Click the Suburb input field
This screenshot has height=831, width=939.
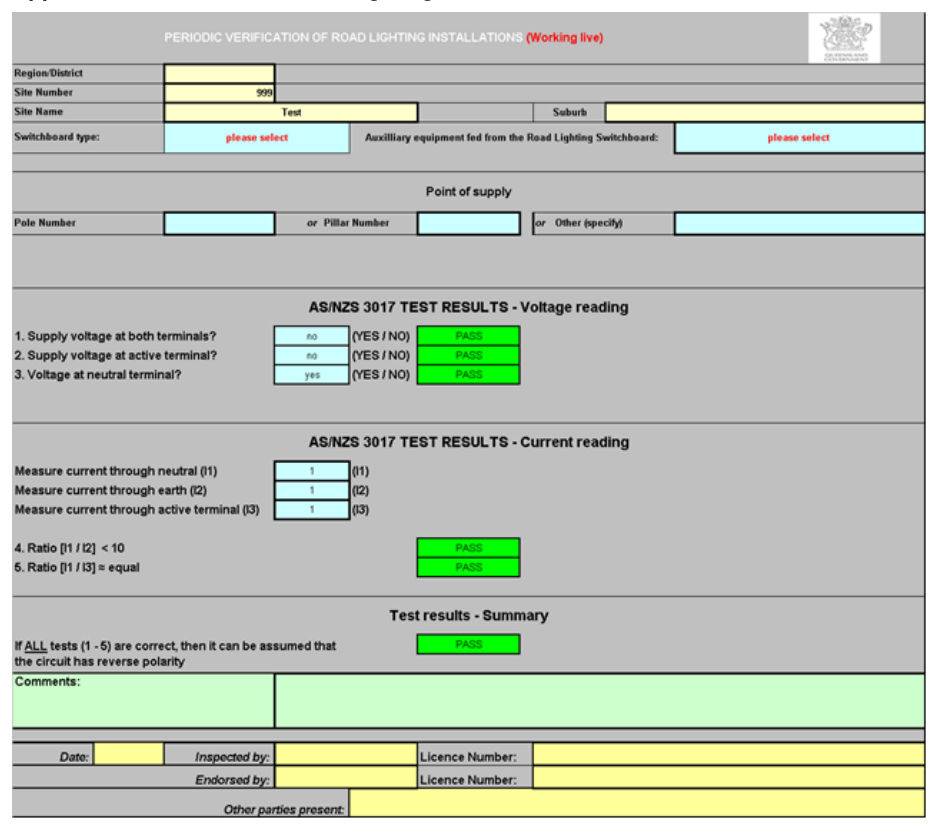click(x=765, y=112)
